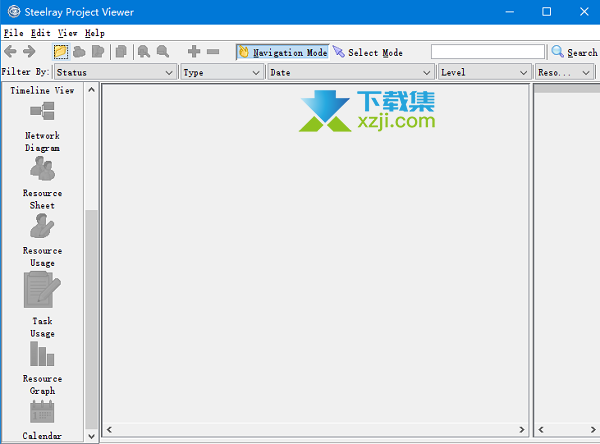Click sidebar scroll up arrow
600x444 pixels.
tap(91, 90)
